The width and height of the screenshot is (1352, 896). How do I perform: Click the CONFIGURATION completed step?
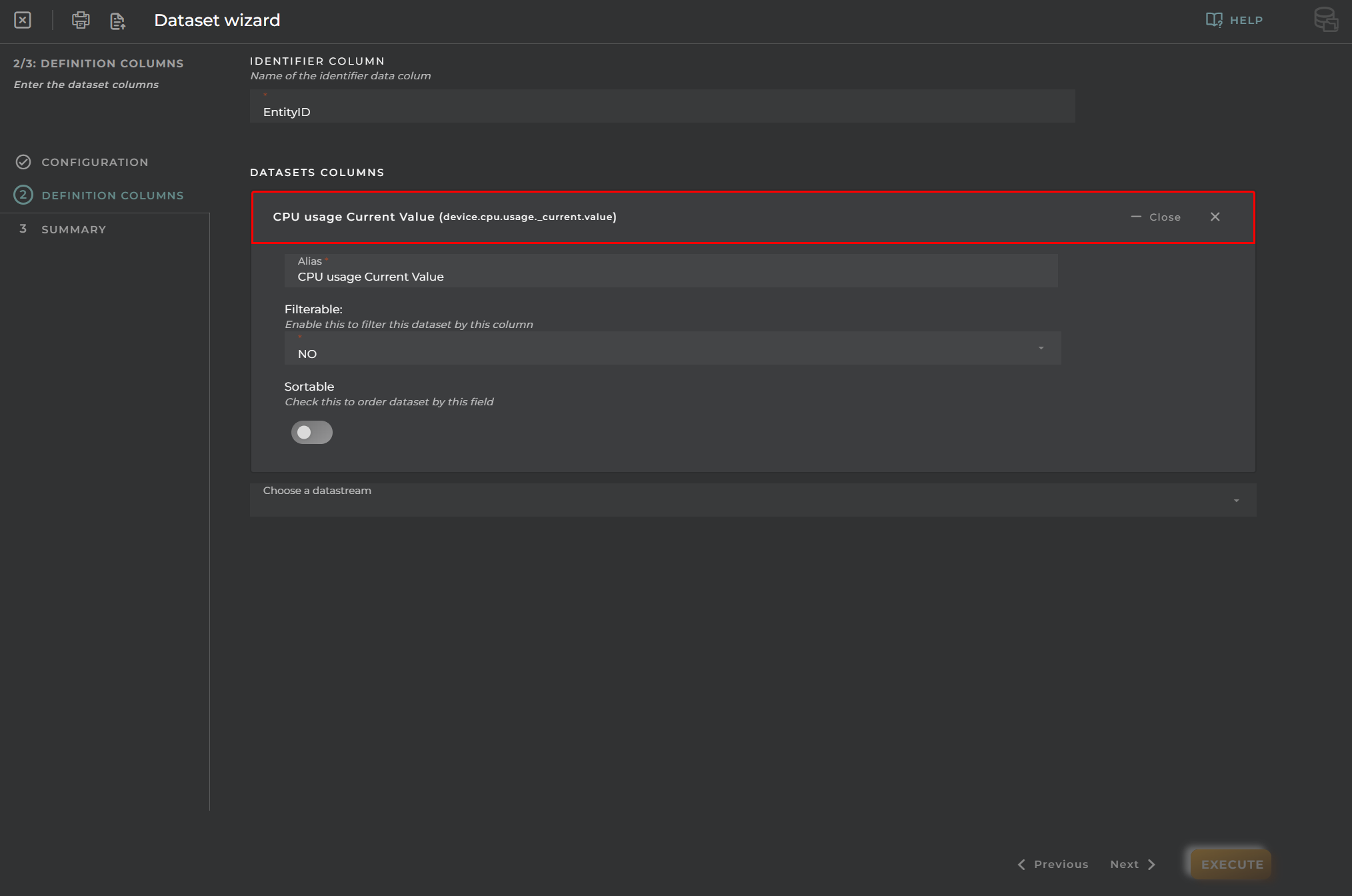pyautogui.click(x=93, y=161)
